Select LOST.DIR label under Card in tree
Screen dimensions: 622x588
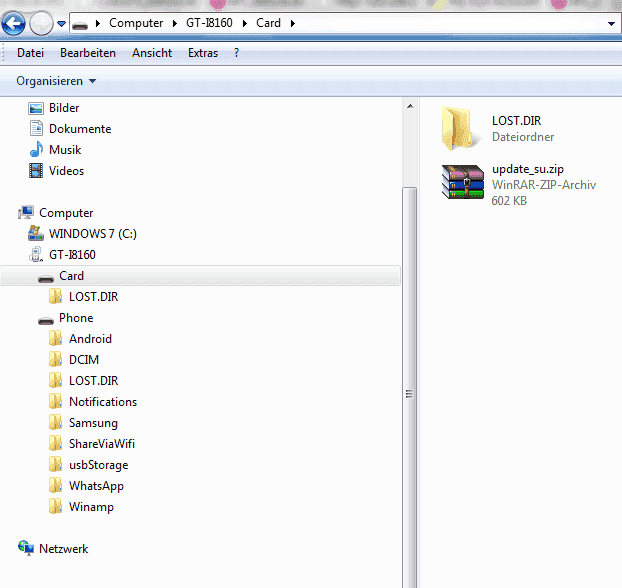[x=94, y=297]
